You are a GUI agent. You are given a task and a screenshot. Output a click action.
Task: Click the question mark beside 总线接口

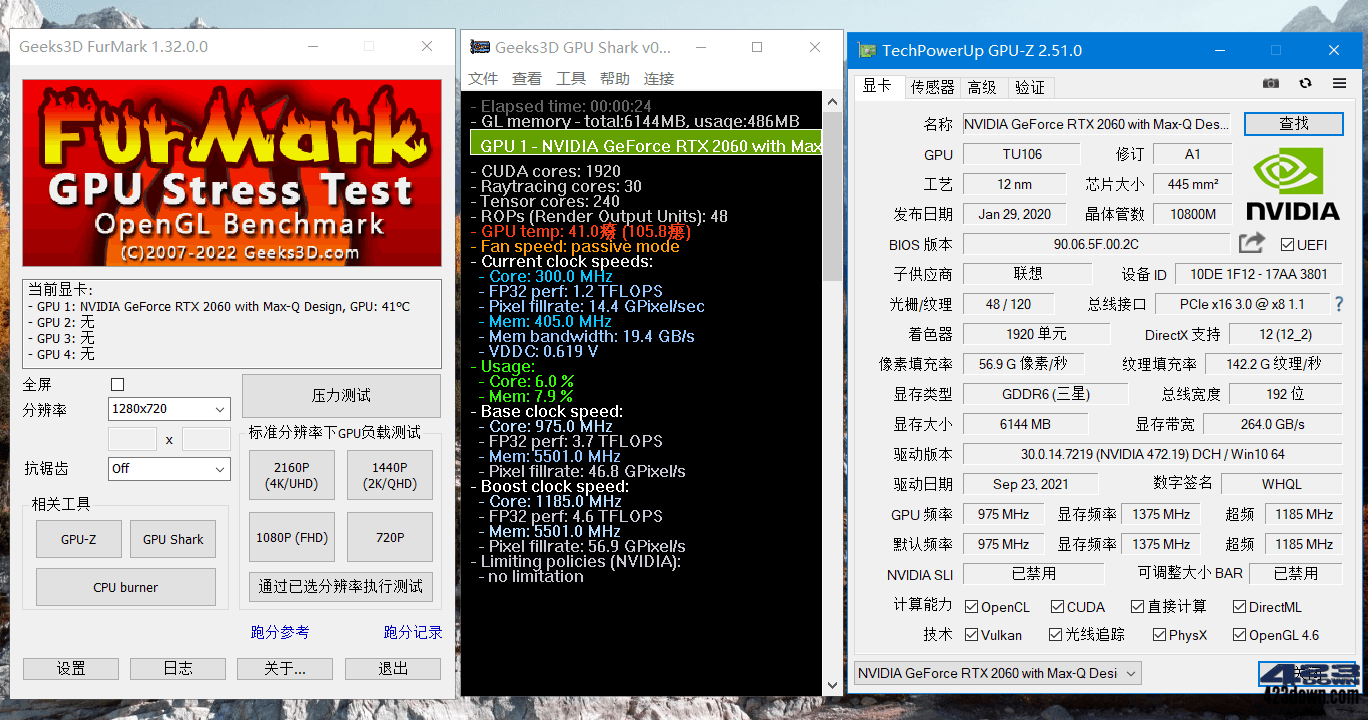click(1339, 303)
